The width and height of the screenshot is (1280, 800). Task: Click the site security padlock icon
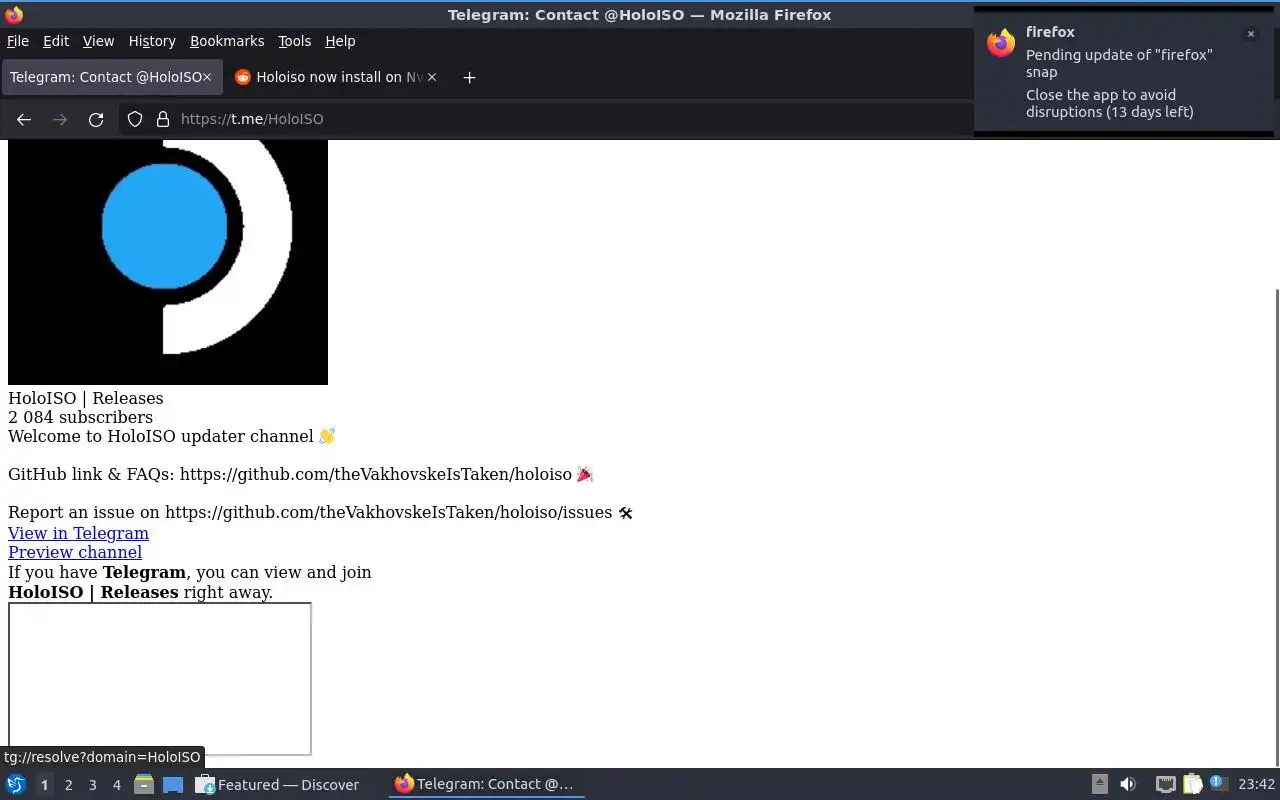[163, 119]
